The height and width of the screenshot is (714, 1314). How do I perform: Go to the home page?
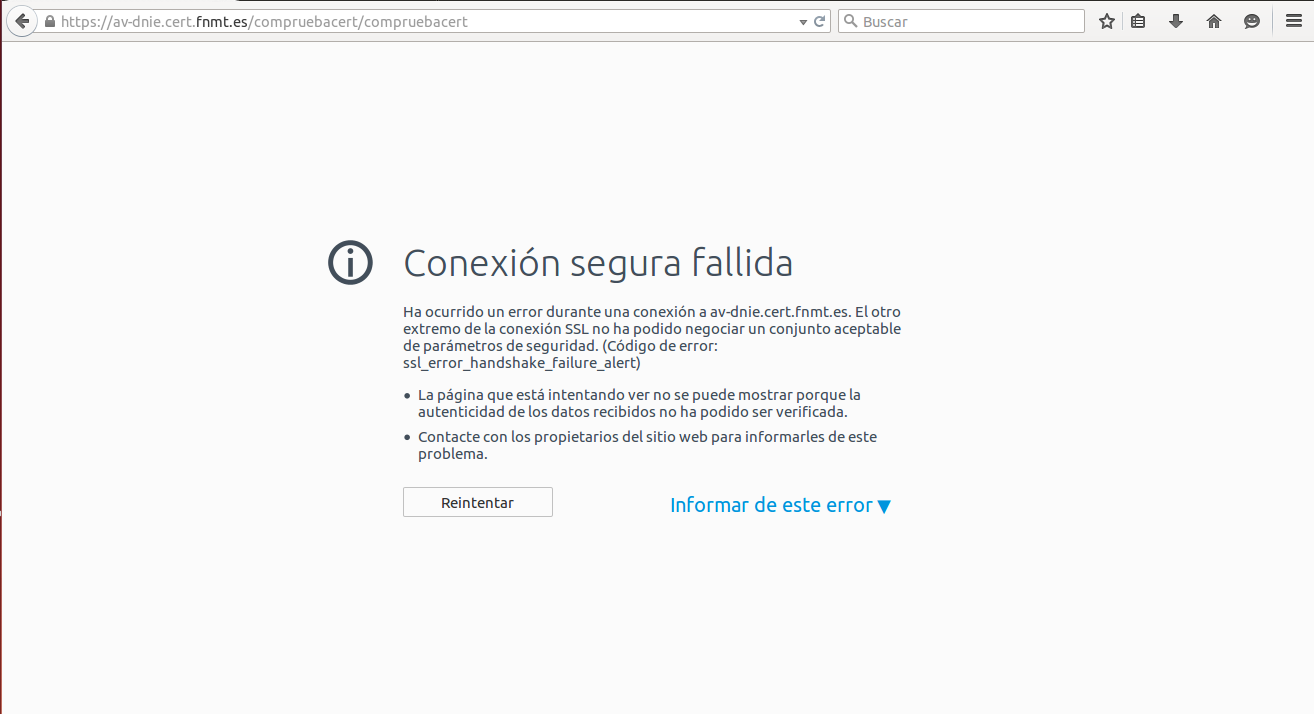[x=1213, y=20]
